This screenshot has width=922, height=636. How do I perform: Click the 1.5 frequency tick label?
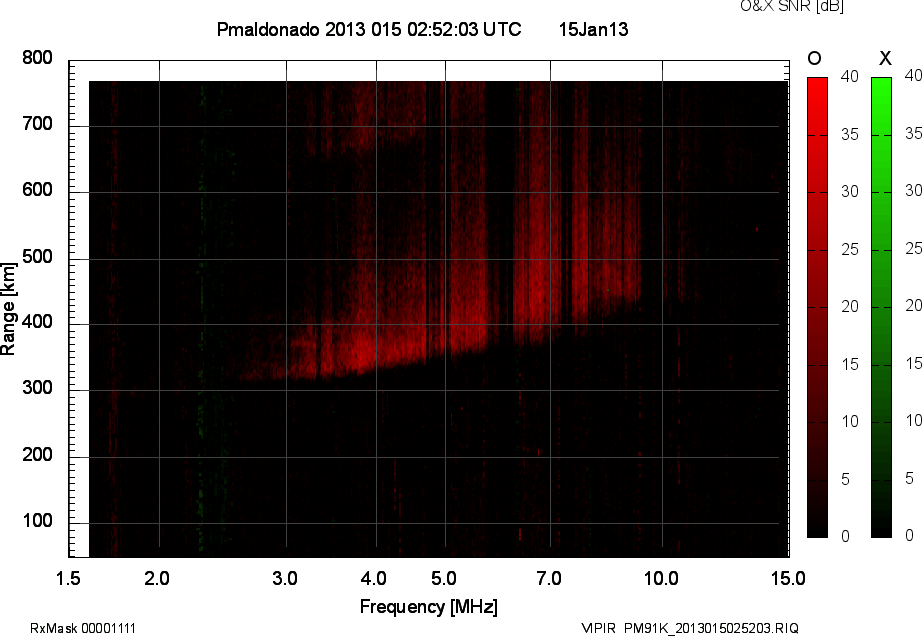click(68, 579)
